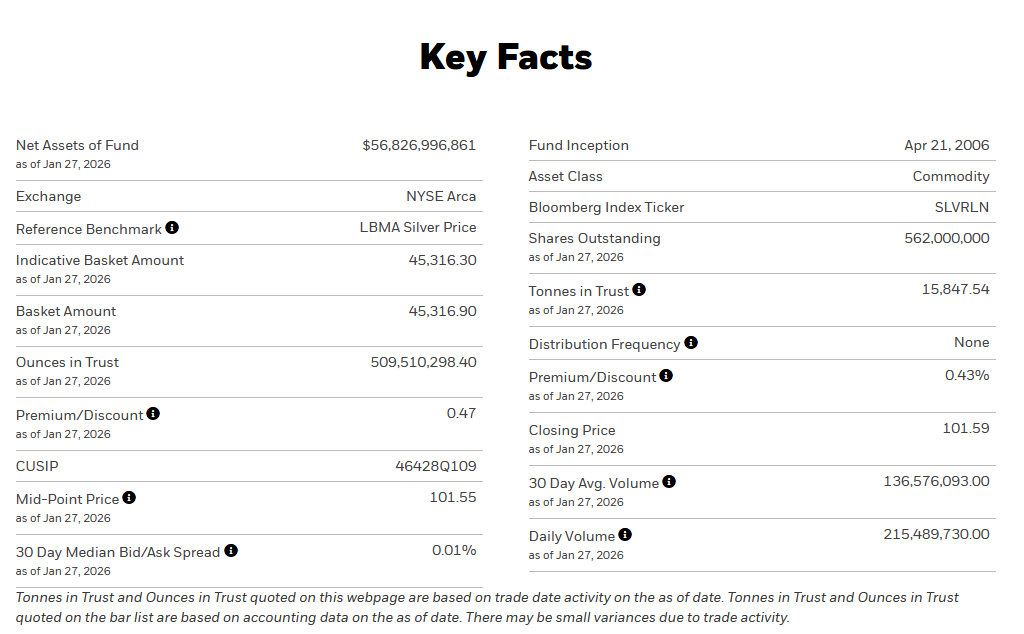Select the LBMA Silver Price benchmark text
The image size is (1024, 634).
[418, 227]
